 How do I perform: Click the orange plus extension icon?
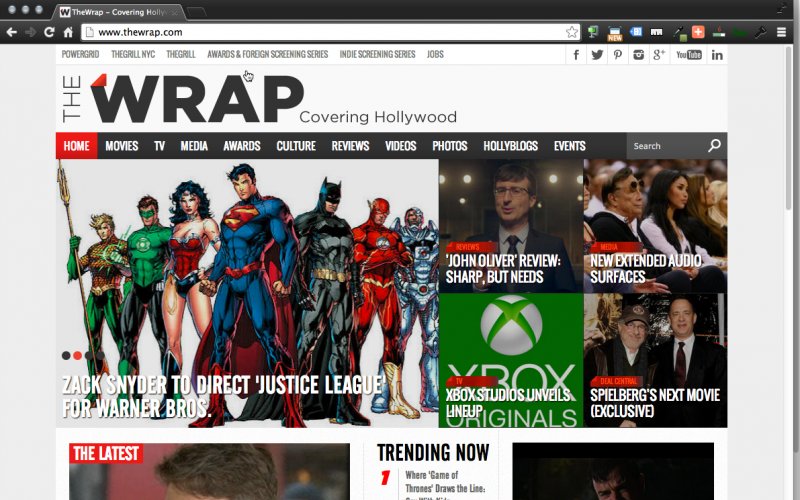698,32
